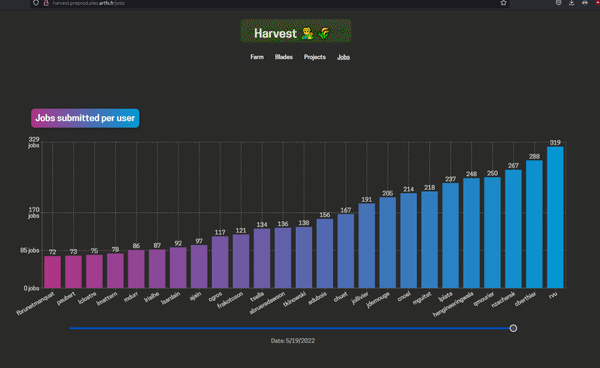Click the value label 138
Image resolution: width=600 pixels, height=368 pixels.
point(304,223)
